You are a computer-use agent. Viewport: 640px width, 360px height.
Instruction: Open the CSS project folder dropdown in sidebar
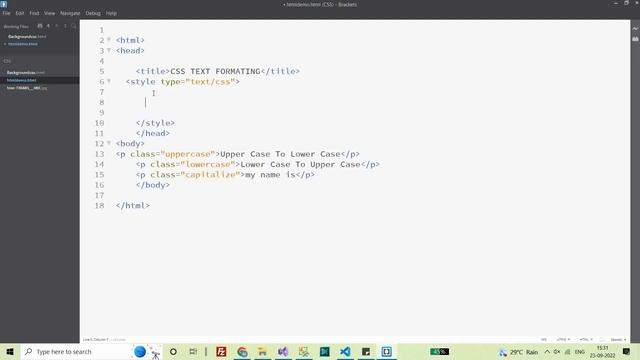(x=7, y=61)
